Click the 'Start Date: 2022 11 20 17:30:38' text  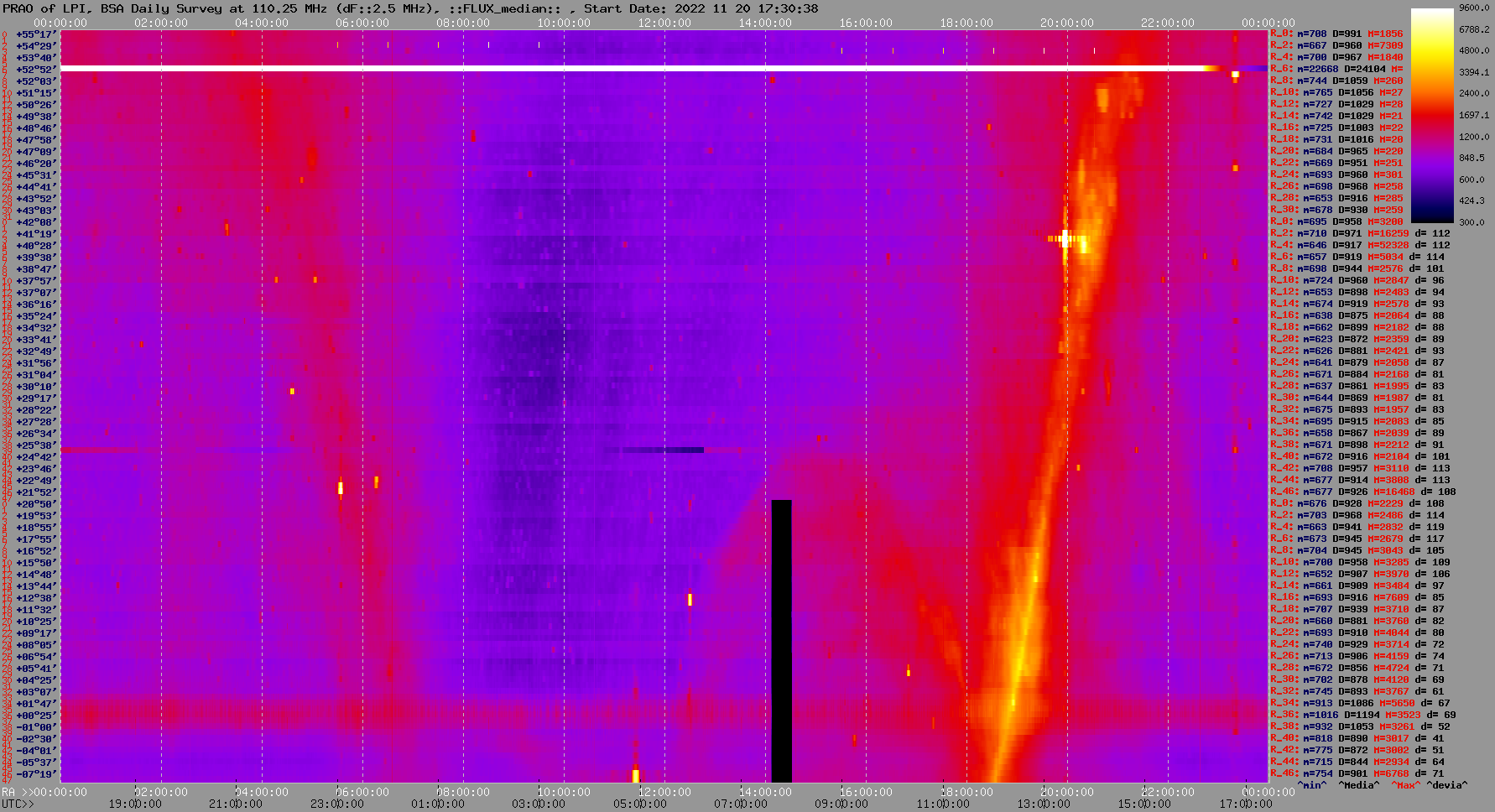(x=701, y=8)
